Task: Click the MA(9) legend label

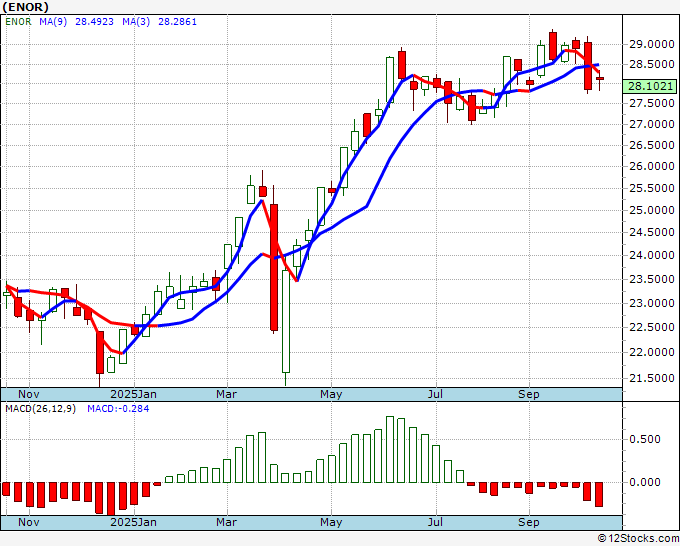Action: click(x=53, y=22)
